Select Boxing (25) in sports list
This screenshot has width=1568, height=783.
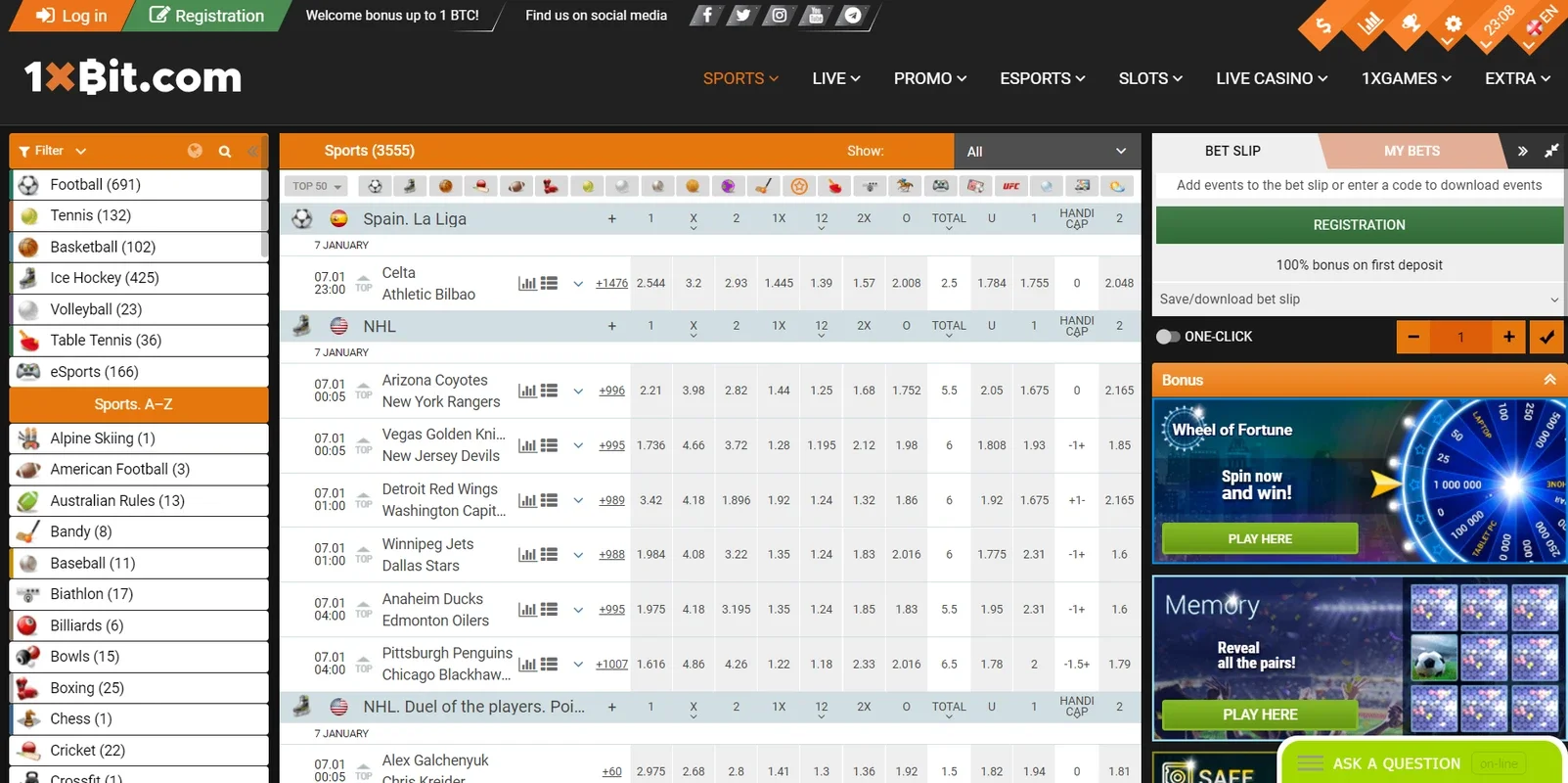click(139, 688)
